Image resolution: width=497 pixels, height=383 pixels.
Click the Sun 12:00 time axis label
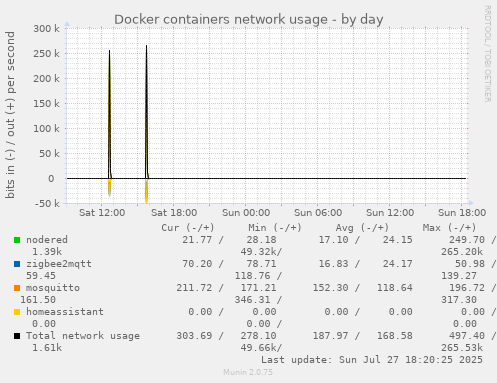coord(390,213)
